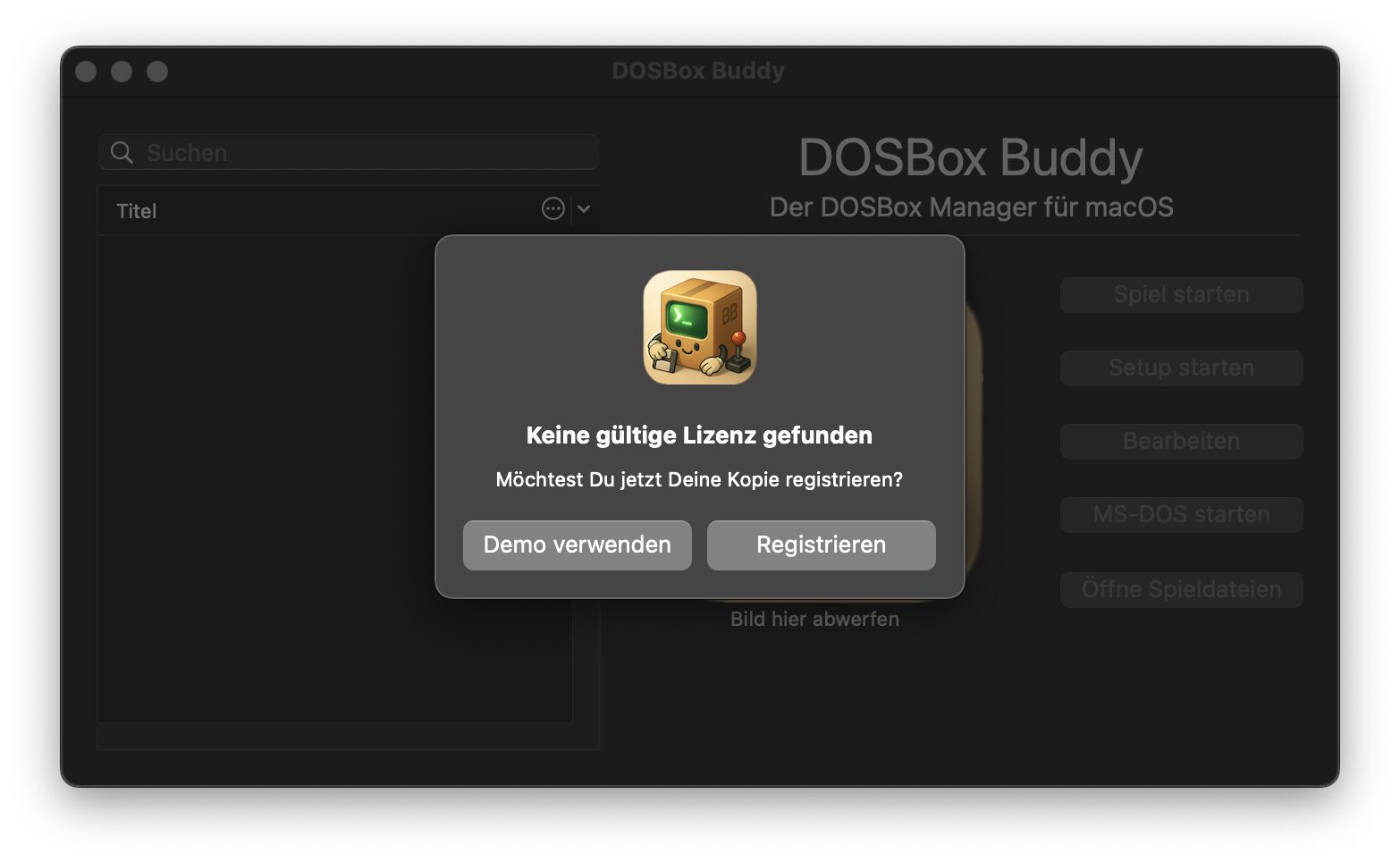Click Keine gültige Lizenz gefunden heading
Viewport: 1400px width, 862px height.
[x=699, y=435]
